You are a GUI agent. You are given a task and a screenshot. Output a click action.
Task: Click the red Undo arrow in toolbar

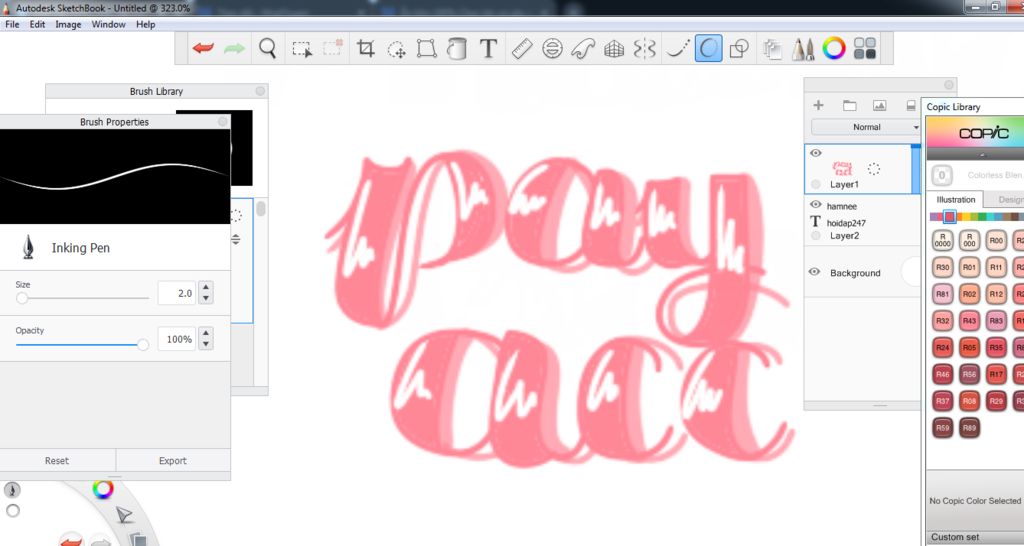(203, 48)
